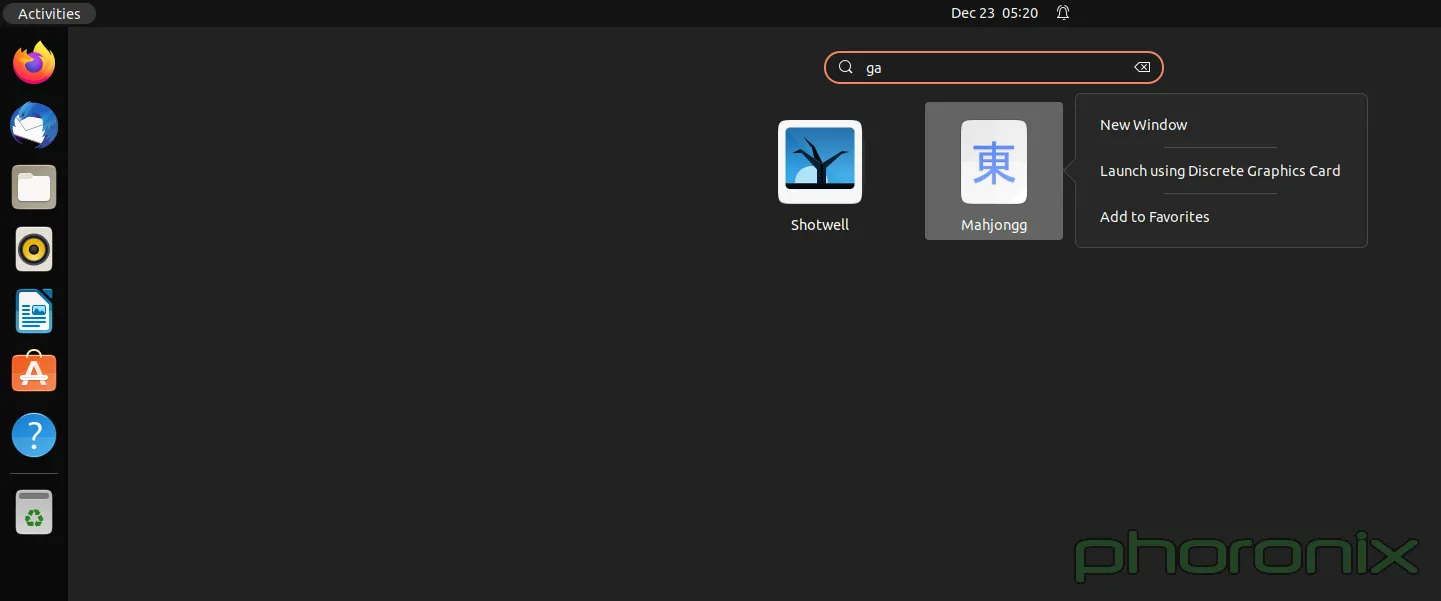The width and height of the screenshot is (1441, 601).
Task: Open the Dec 23 clock calendar
Action: point(994,13)
